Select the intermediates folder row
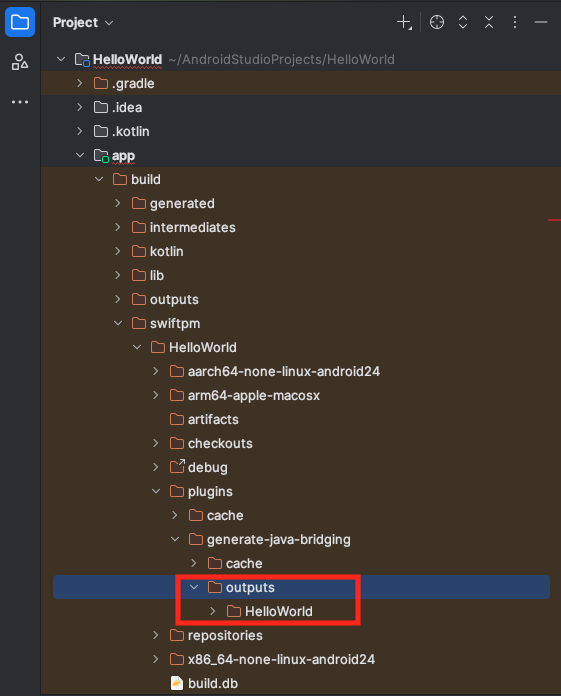561x696 pixels. pos(301,227)
